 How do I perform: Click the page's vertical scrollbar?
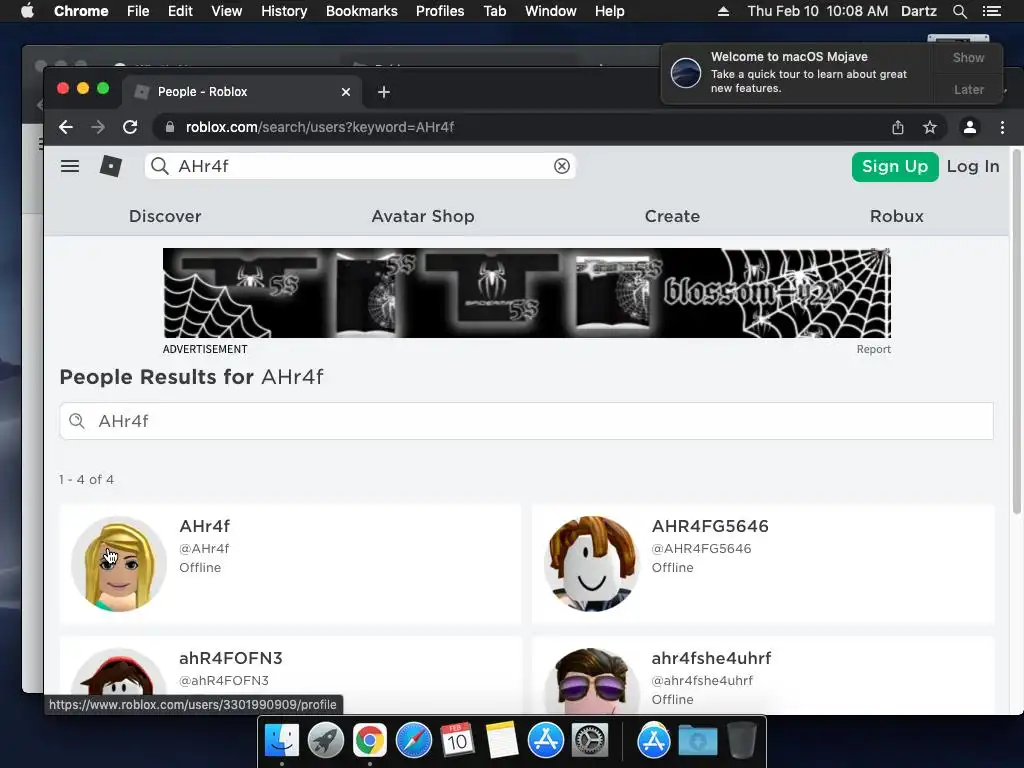tap(1017, 332)
